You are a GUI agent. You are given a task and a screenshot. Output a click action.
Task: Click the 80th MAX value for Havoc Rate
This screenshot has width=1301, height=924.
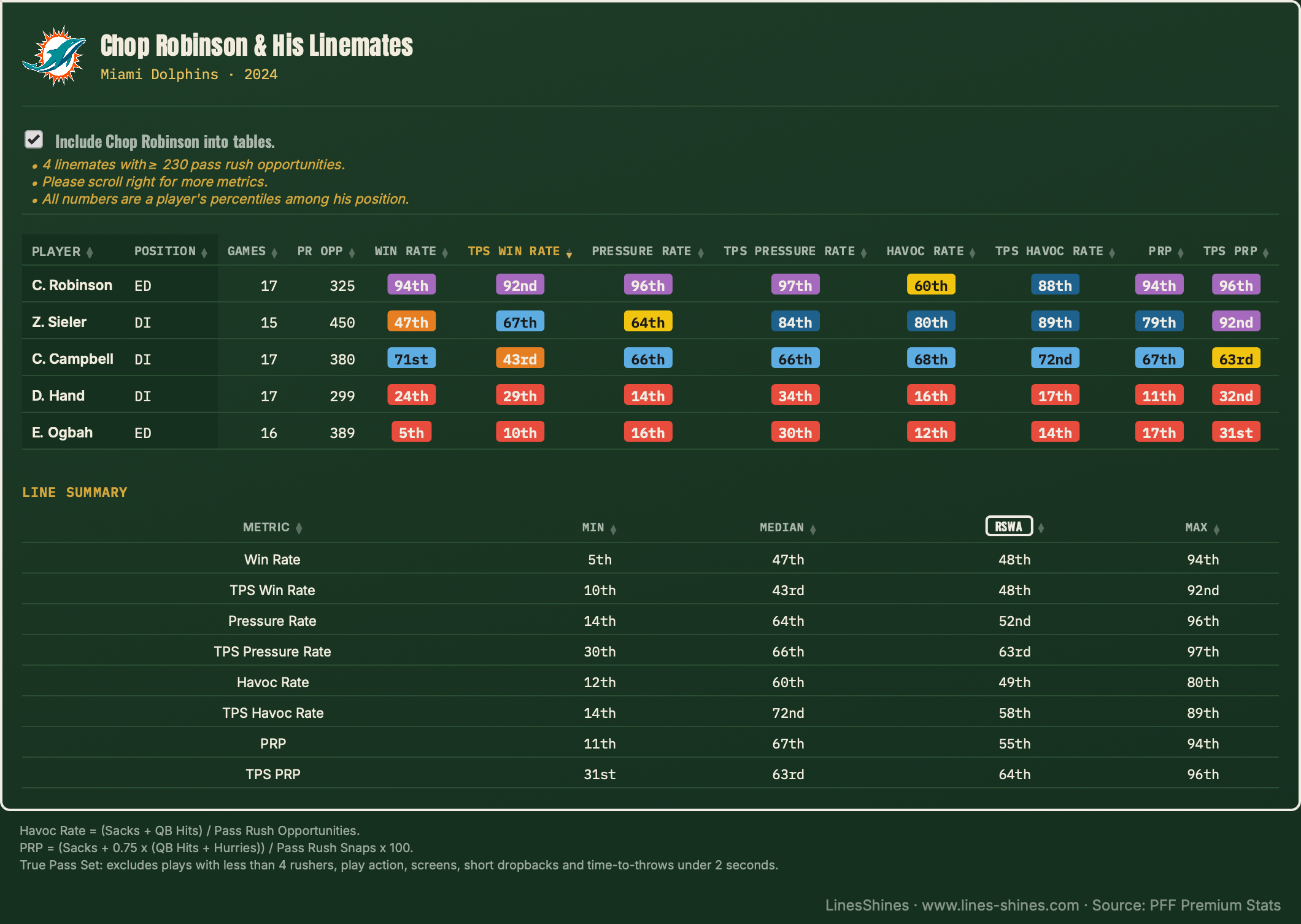pyautogui.click(x=1203, y=682)
